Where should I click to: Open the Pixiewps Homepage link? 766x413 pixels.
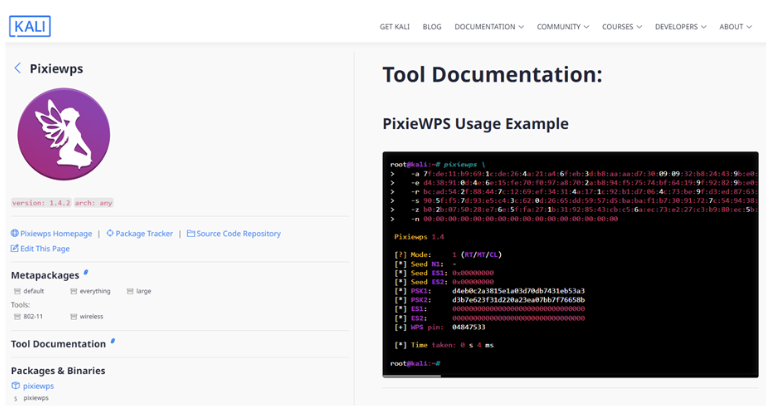pyautogui.click(x=56, y=234)
